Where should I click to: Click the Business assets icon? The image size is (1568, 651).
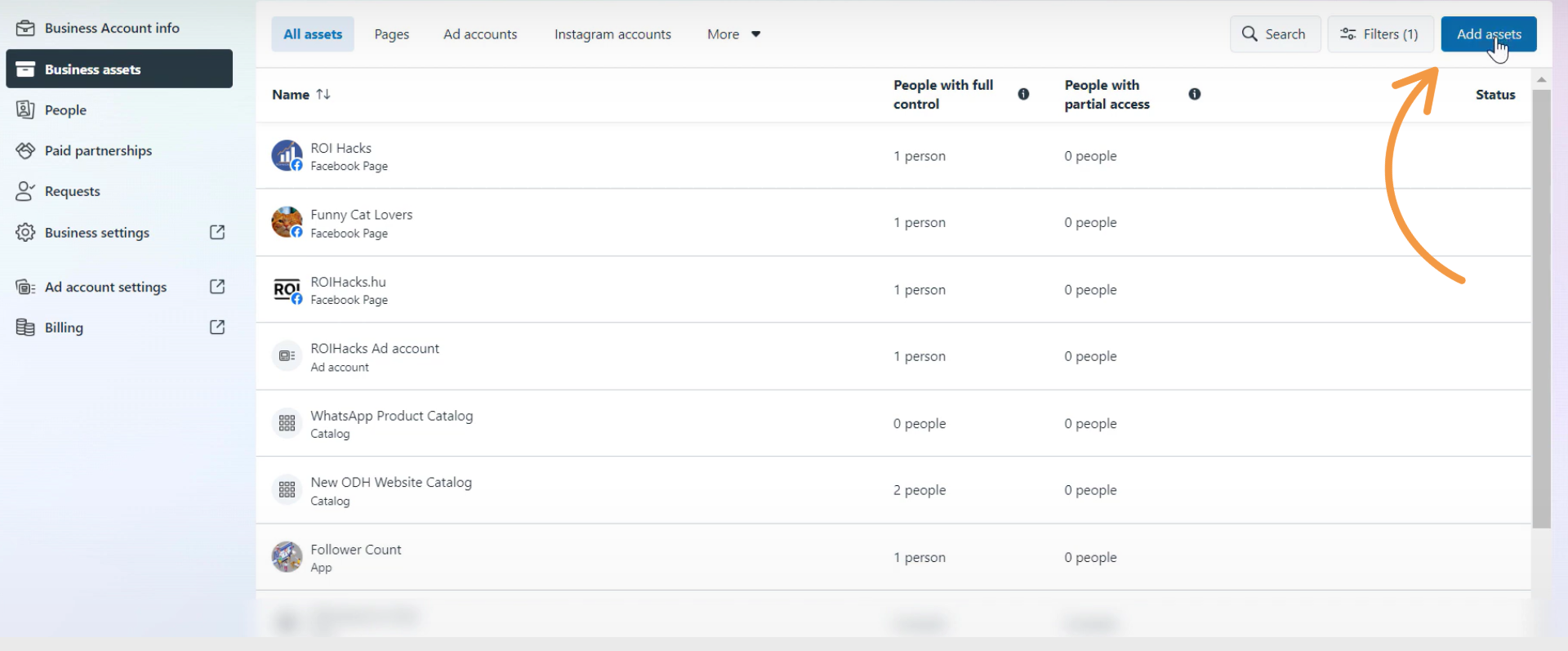click(x=25, y=69)
